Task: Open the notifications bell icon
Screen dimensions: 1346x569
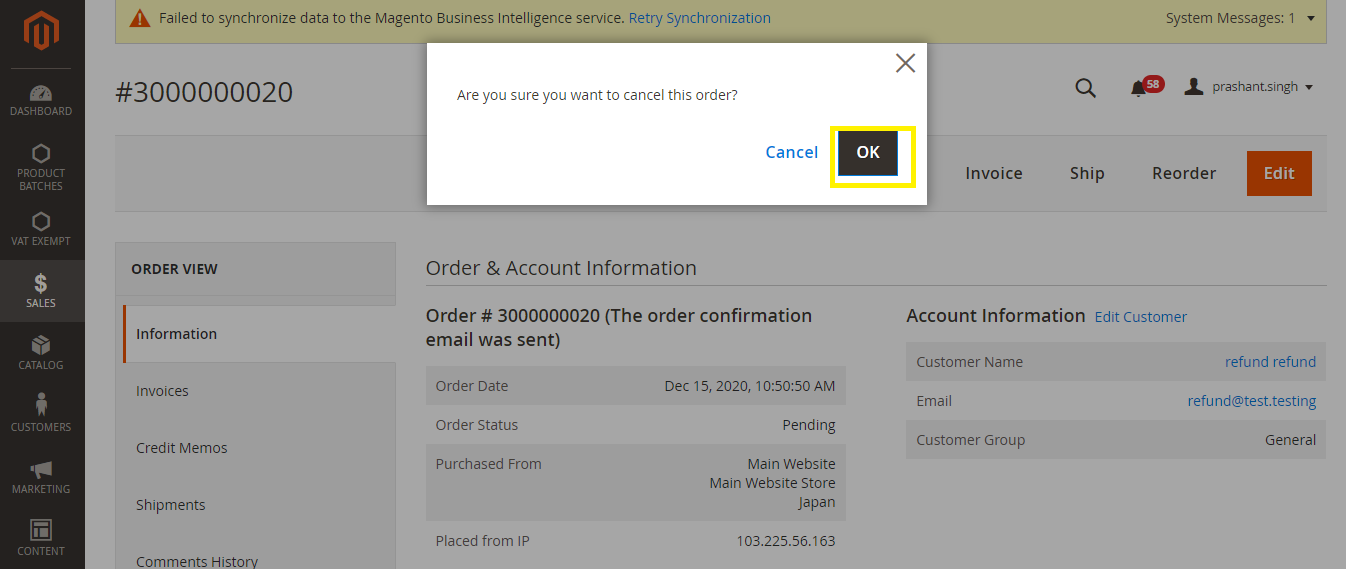Action: 1139,88
